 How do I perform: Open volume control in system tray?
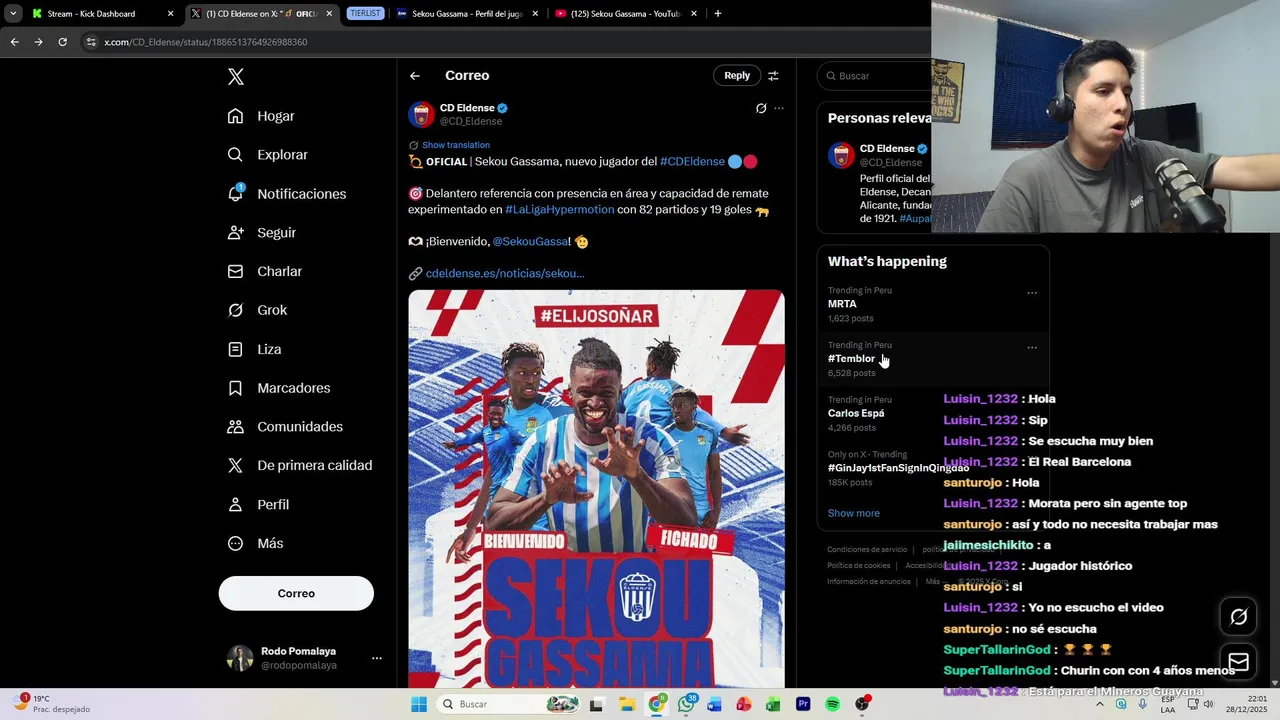coord(1208,704)
